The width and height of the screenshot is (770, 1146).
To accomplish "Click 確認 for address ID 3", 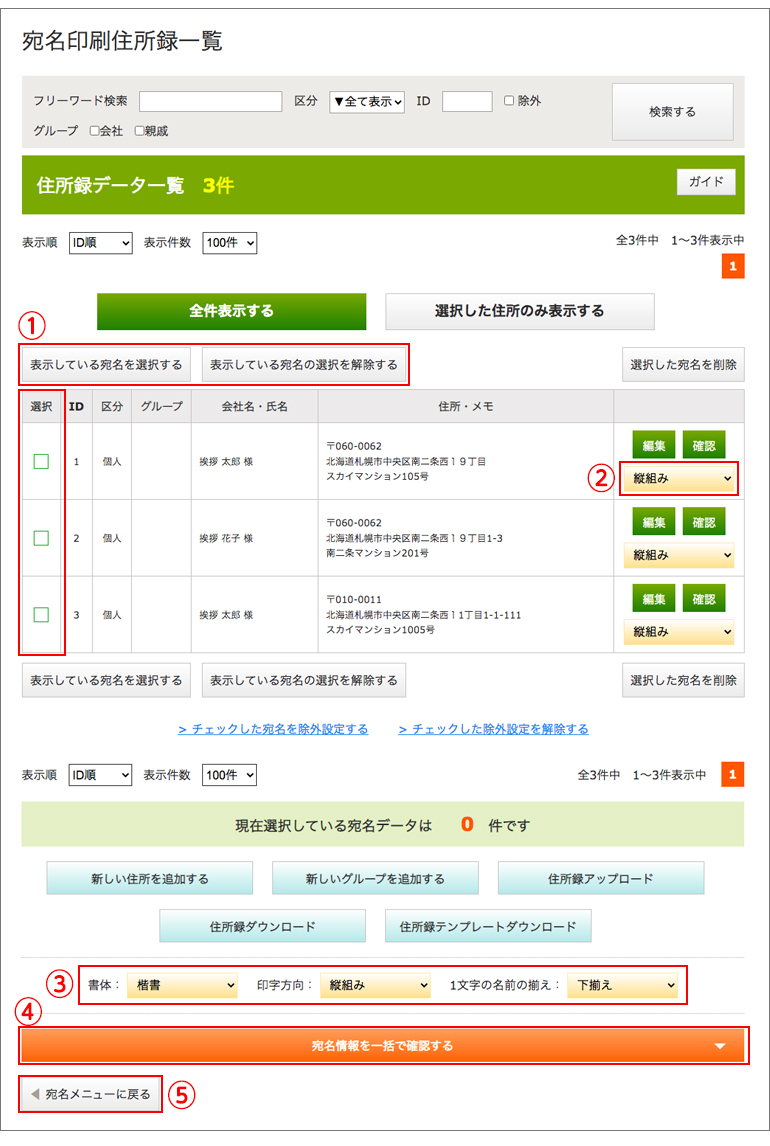I will point(703,599).
